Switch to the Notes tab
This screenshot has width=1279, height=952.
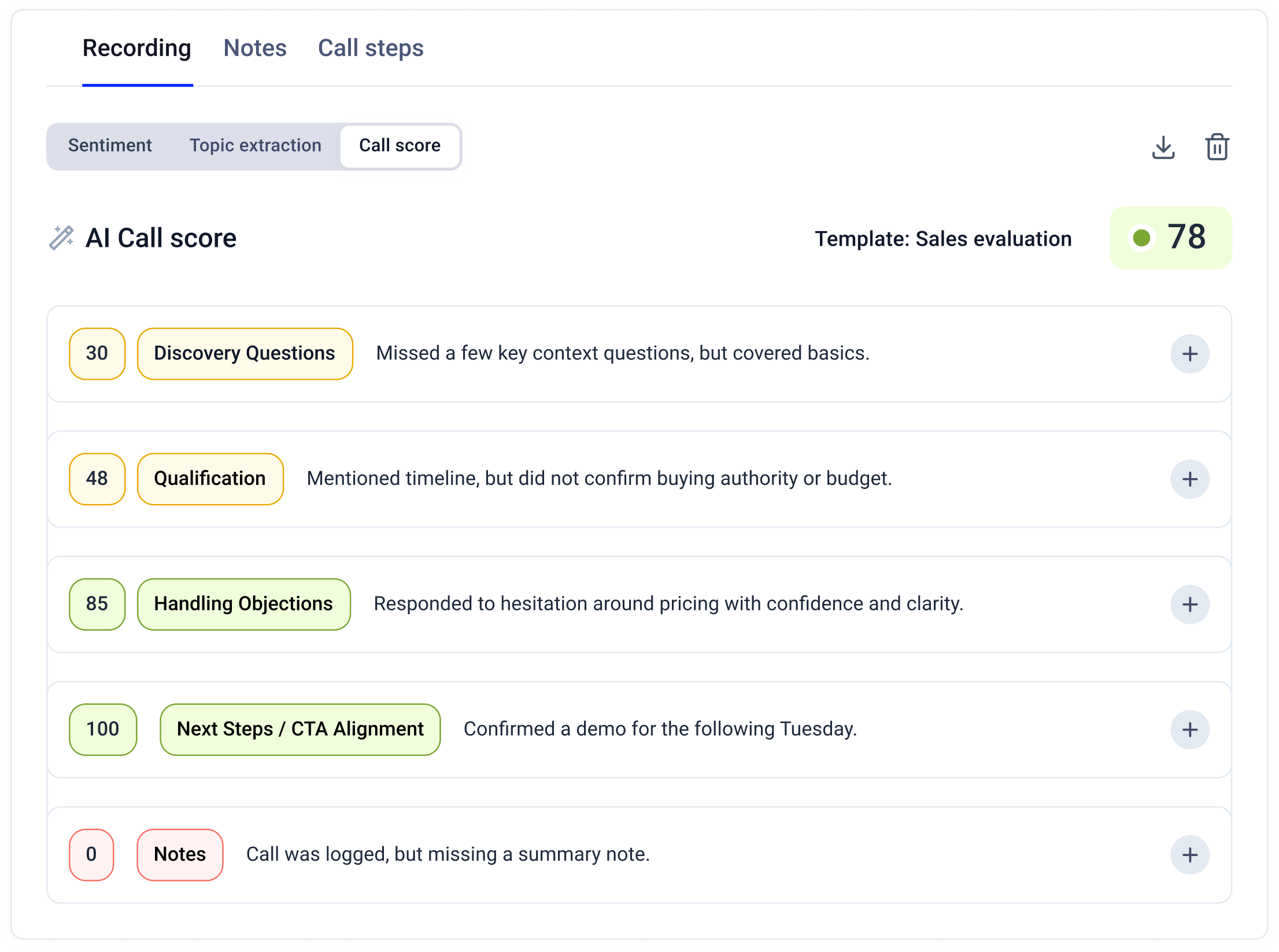point(255,48)
